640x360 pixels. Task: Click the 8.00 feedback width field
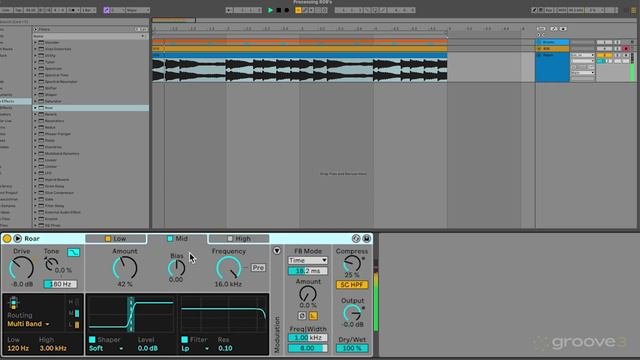(x=308, y=348)
